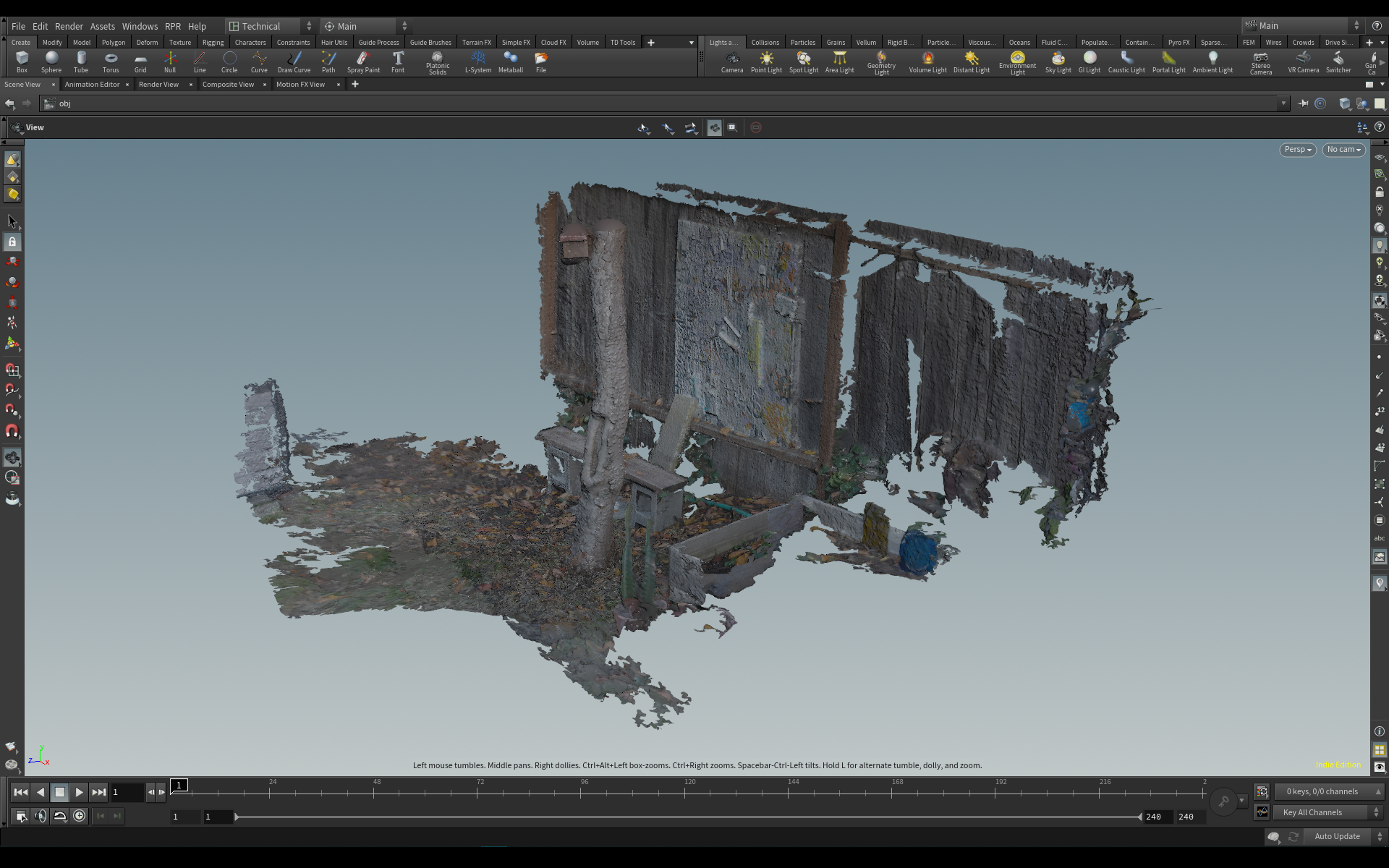The height and width of the screenshot is (868, 1389).
Task: Select the Sphere shelf tool
Action: (51, 61)
